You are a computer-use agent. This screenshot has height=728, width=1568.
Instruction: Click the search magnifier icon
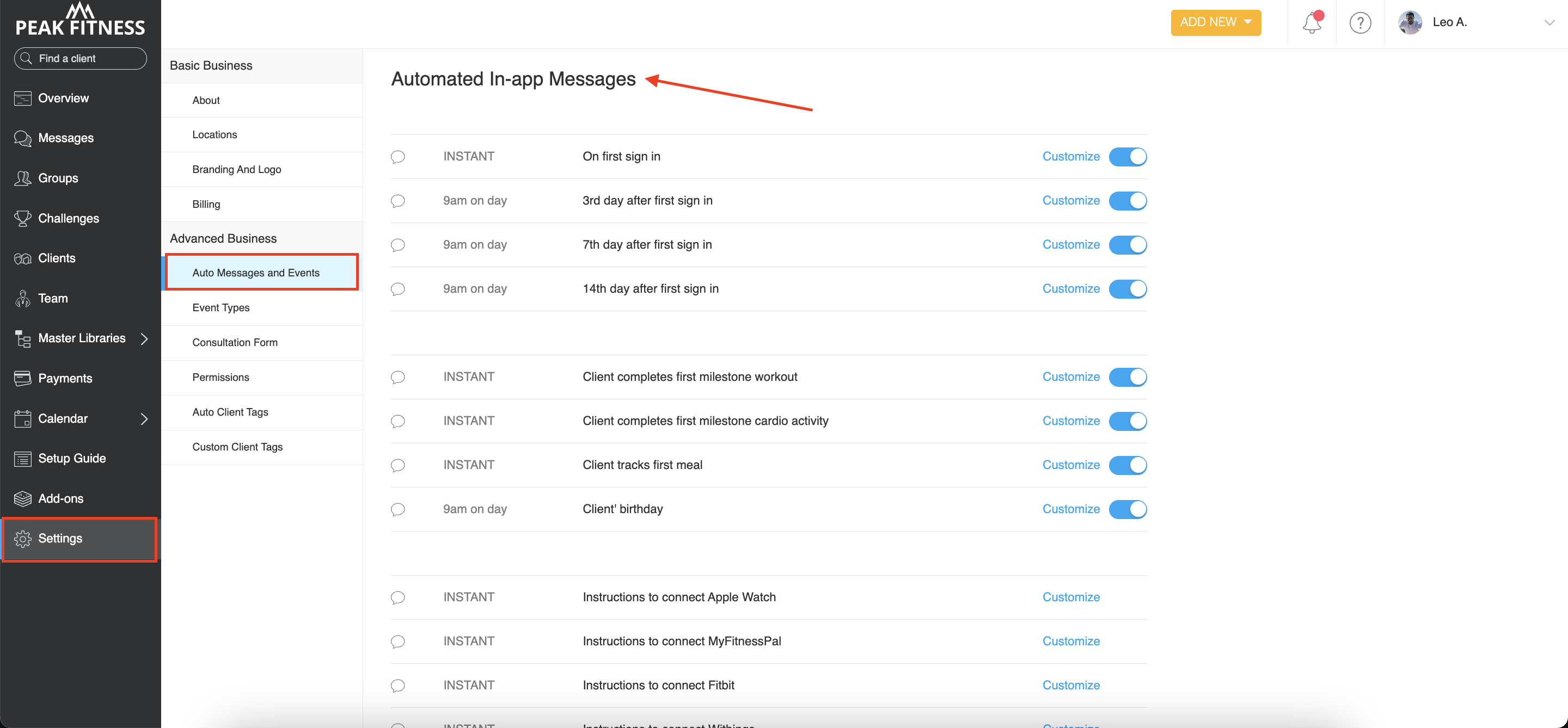pyautogui.click(x=26, y=58)
